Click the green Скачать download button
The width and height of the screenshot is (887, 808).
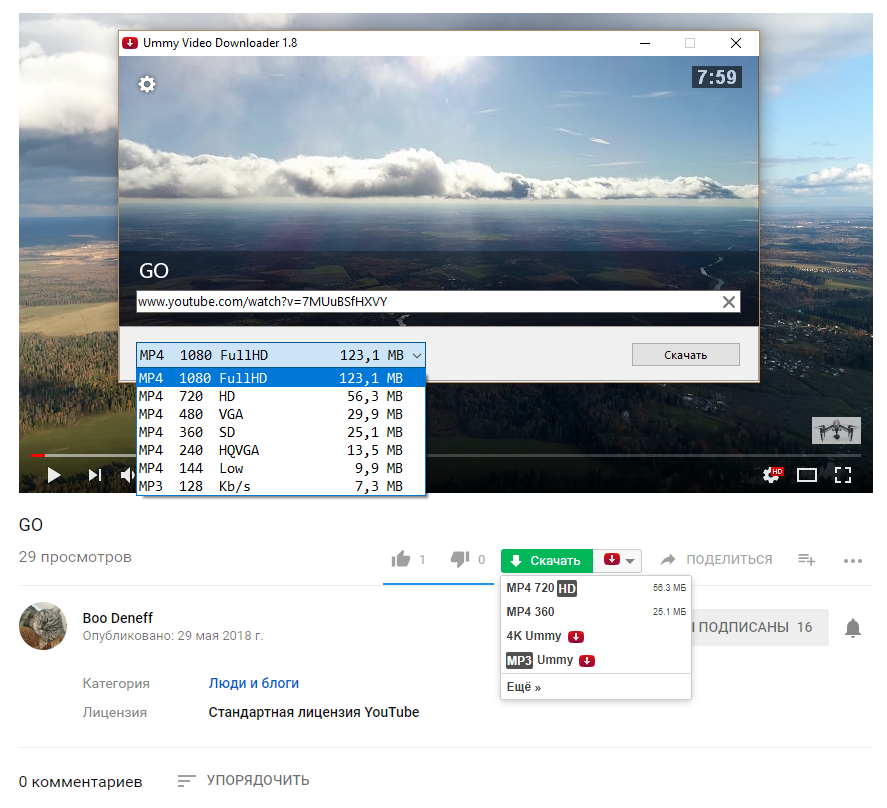click(546, 561)
